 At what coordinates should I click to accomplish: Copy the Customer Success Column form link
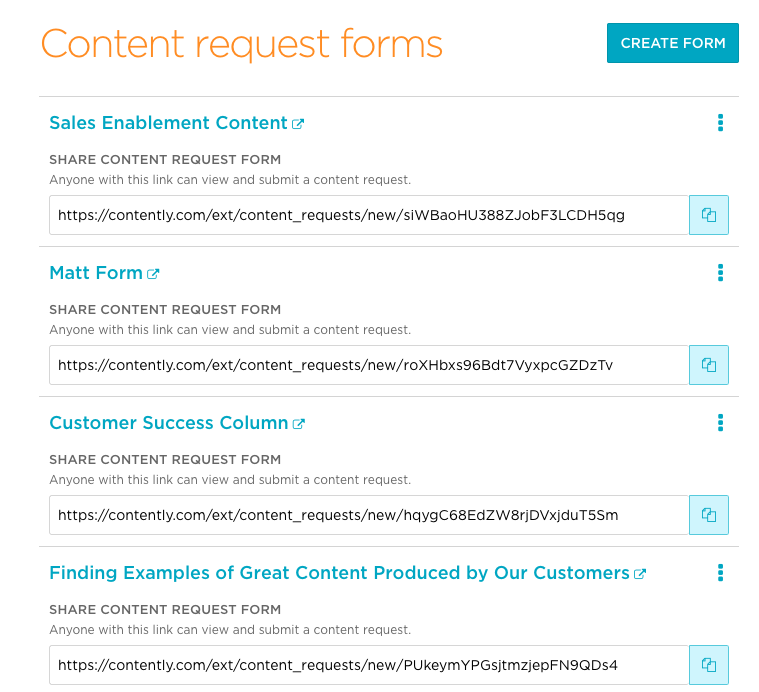(709, 515)
